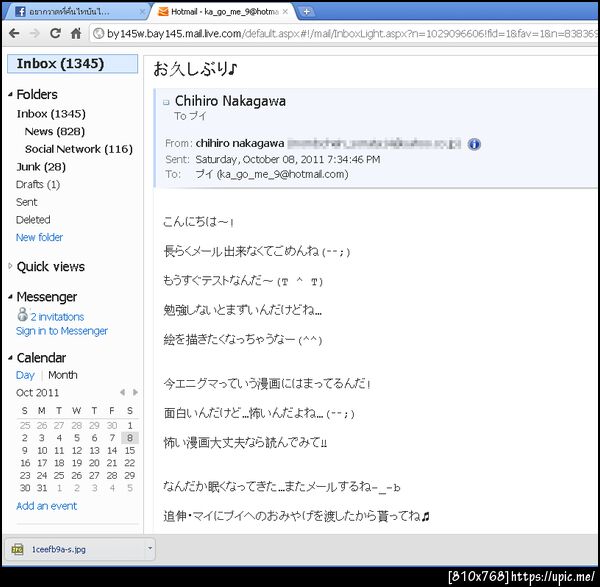Click the site info globe icon in address bar
The image size is (600, 587).
98,34
